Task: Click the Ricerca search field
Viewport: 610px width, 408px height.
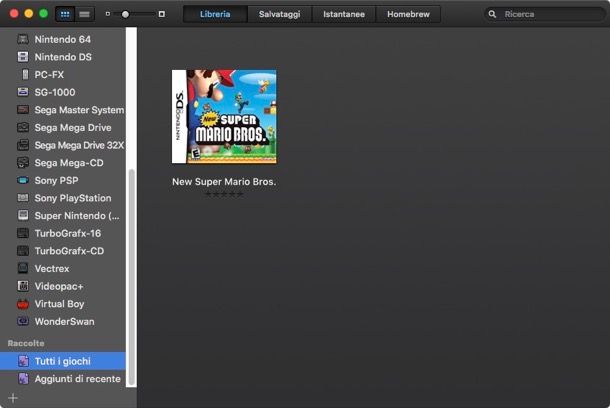Action: 545,14
